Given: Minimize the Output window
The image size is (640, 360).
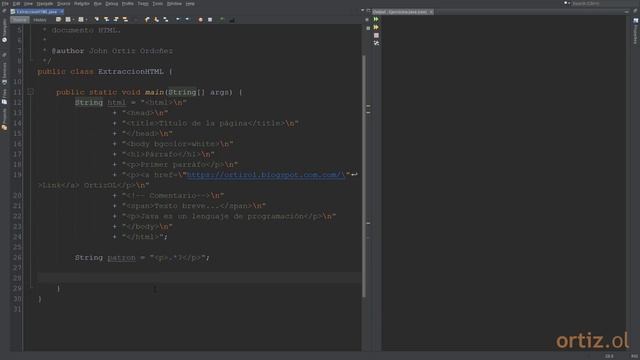Looking at the screenshot, I should click(627, 12).
